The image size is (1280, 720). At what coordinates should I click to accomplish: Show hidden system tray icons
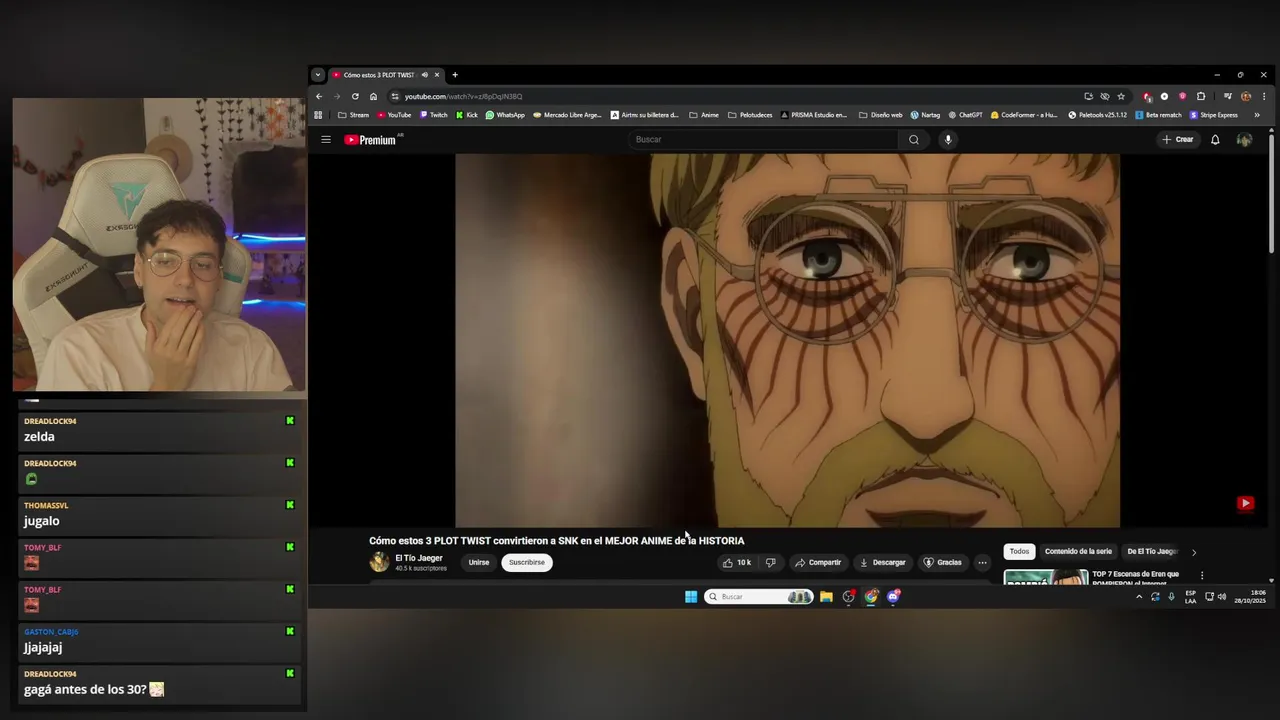tap(1138, 597)
